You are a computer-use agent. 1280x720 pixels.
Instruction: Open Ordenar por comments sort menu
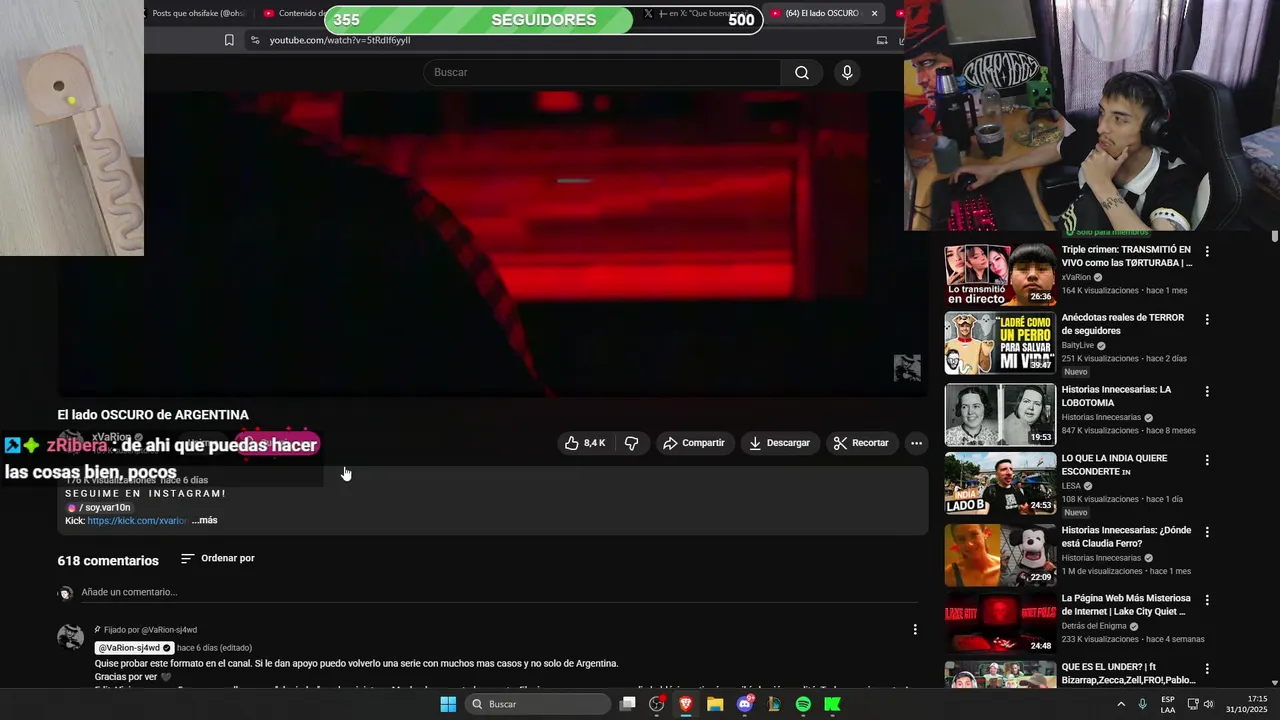coord(218,558)
